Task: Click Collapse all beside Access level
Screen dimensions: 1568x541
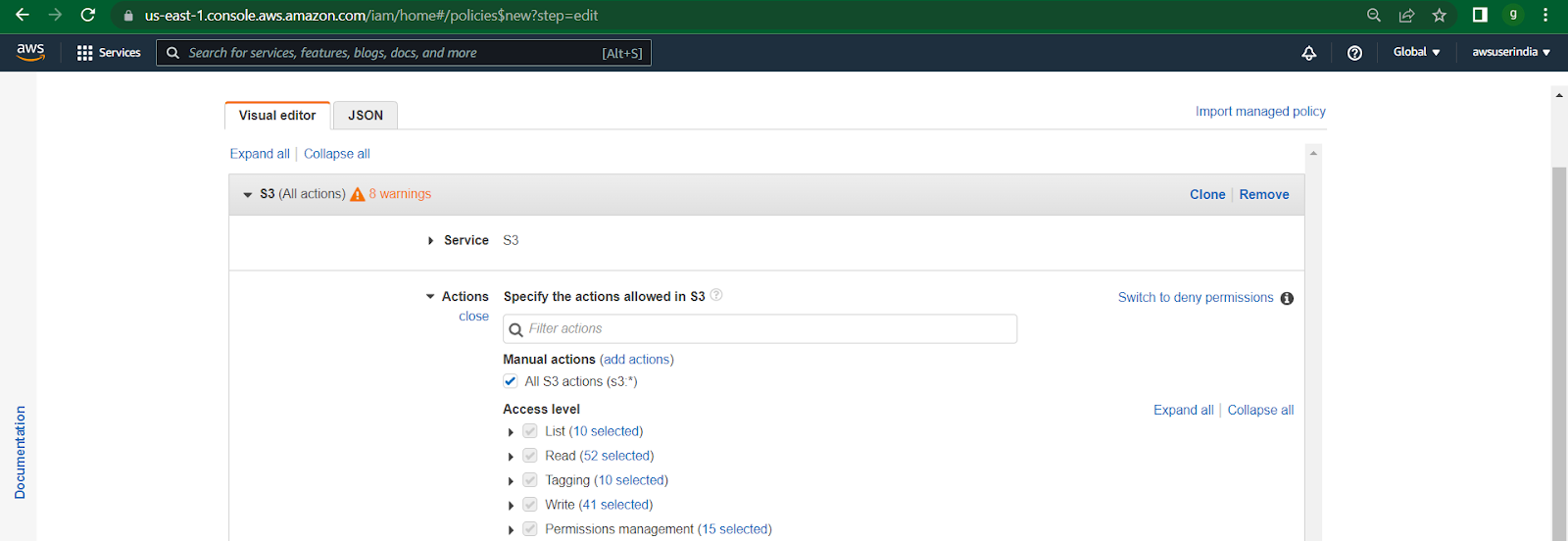Action: click(x=1260, y=410)
